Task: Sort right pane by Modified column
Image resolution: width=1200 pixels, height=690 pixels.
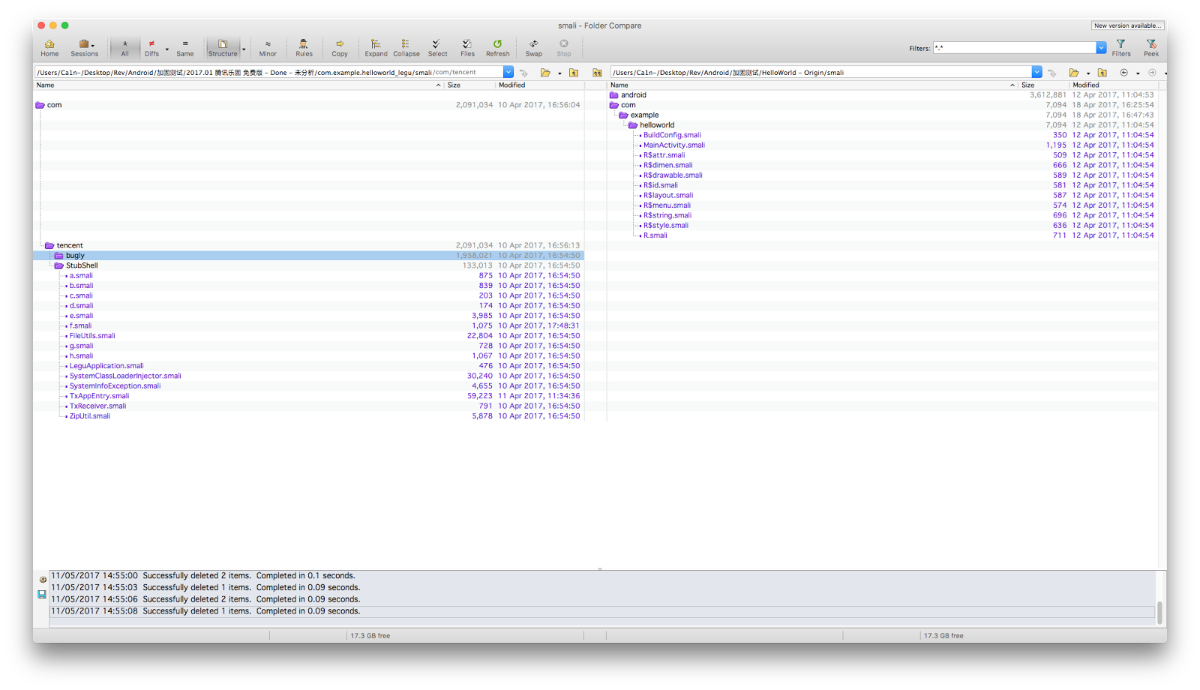Action: click(x=1113, y=85)
